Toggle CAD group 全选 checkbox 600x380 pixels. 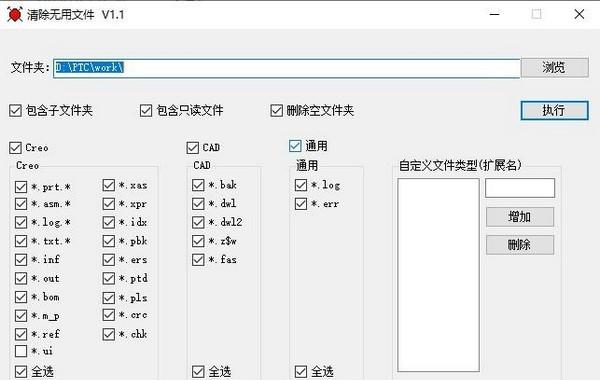(x=198, y=371)
